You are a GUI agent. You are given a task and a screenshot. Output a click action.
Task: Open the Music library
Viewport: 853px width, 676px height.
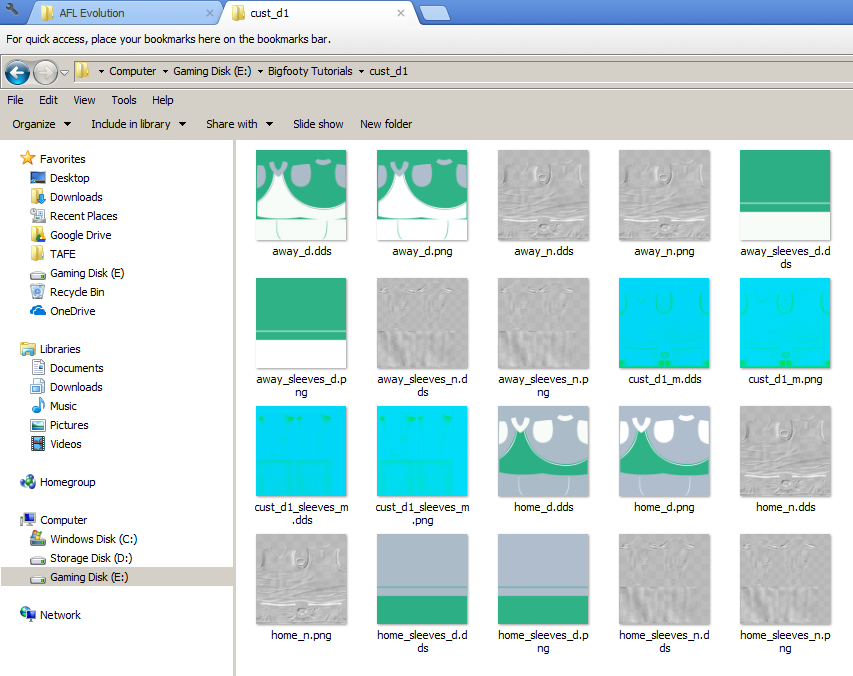click(x=63, y=406)
